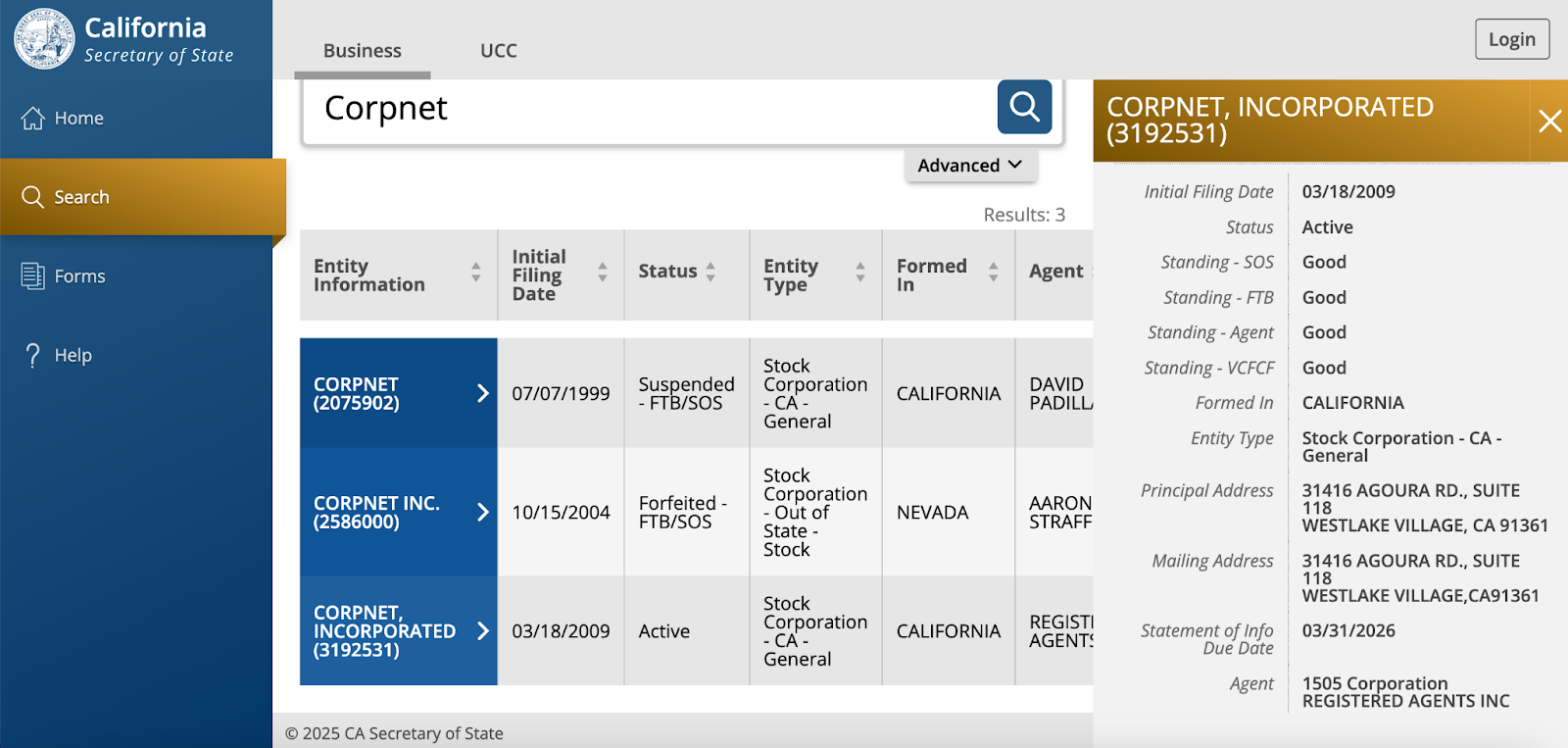Open the Search menu item

(x=143, y=197)
